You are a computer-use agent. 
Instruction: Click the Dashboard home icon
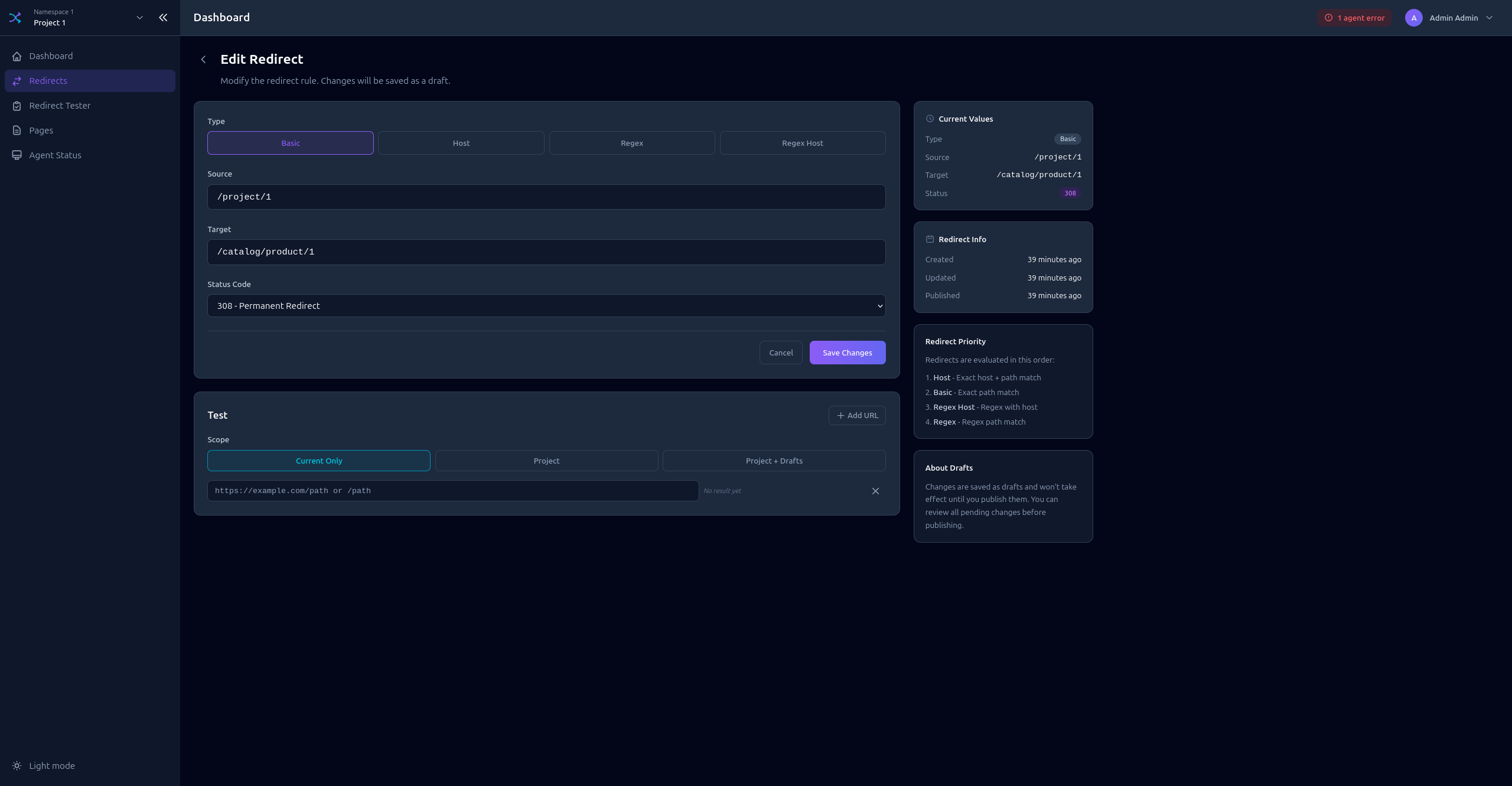point(17,56)
